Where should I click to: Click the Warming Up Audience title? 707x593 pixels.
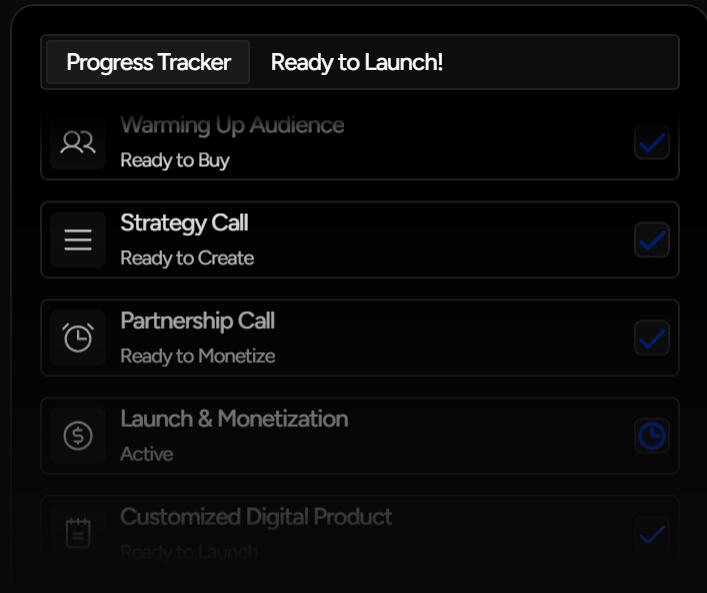pos(232,126)
